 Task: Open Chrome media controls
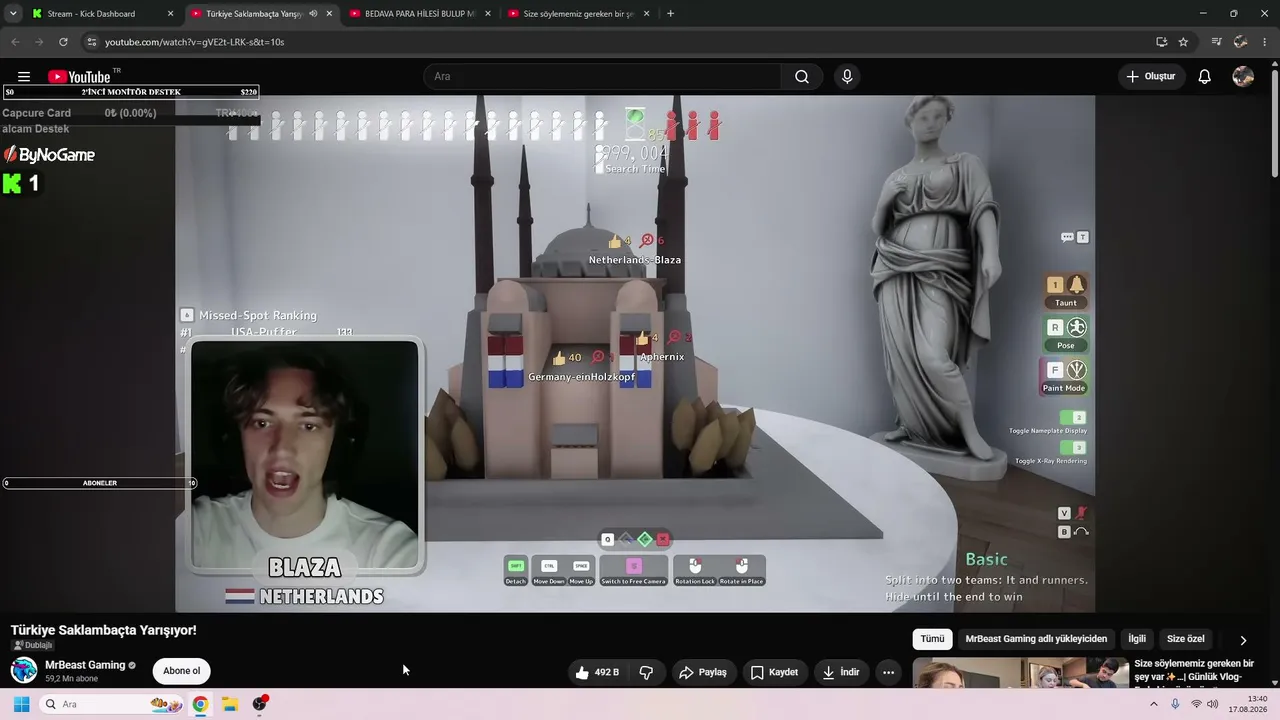pyautogui.click(x=1216, y=42)
